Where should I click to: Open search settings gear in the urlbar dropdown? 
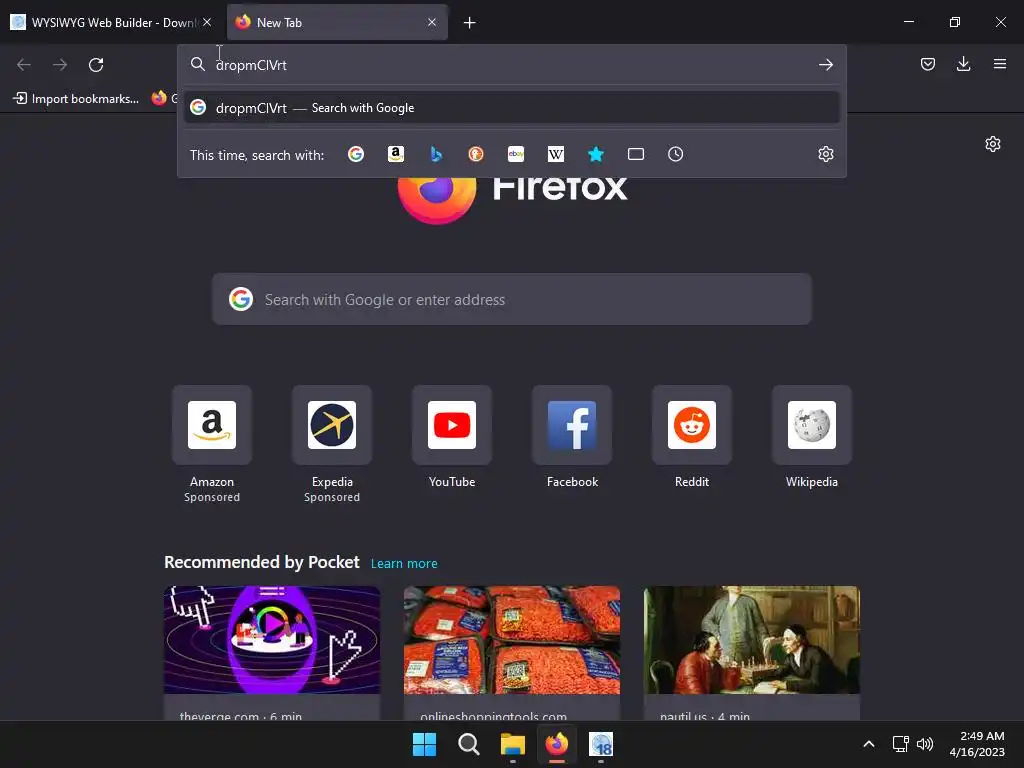(x=825, y=154)
